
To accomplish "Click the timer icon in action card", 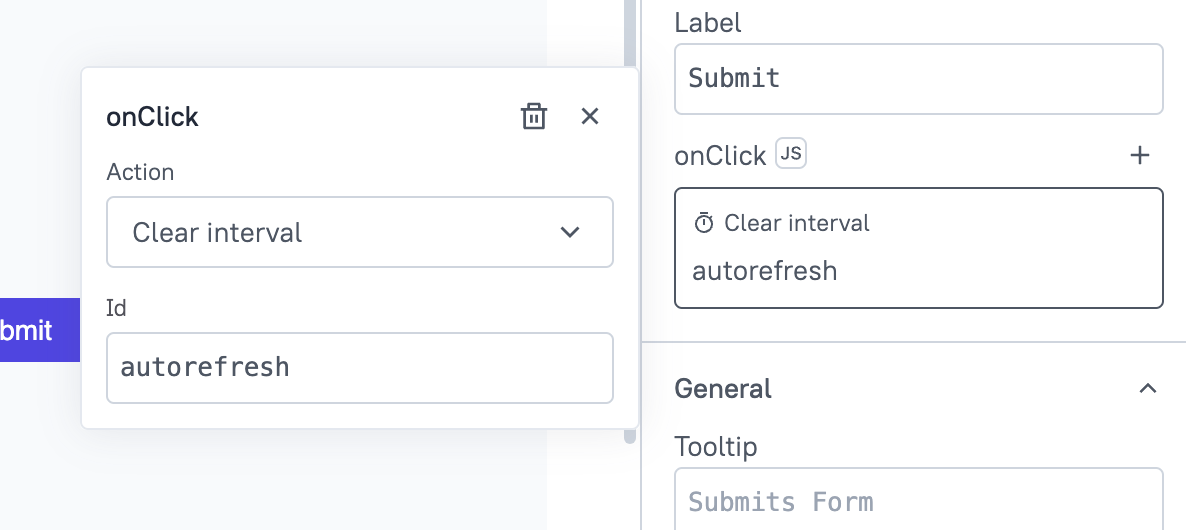I will tap(704, 223).
